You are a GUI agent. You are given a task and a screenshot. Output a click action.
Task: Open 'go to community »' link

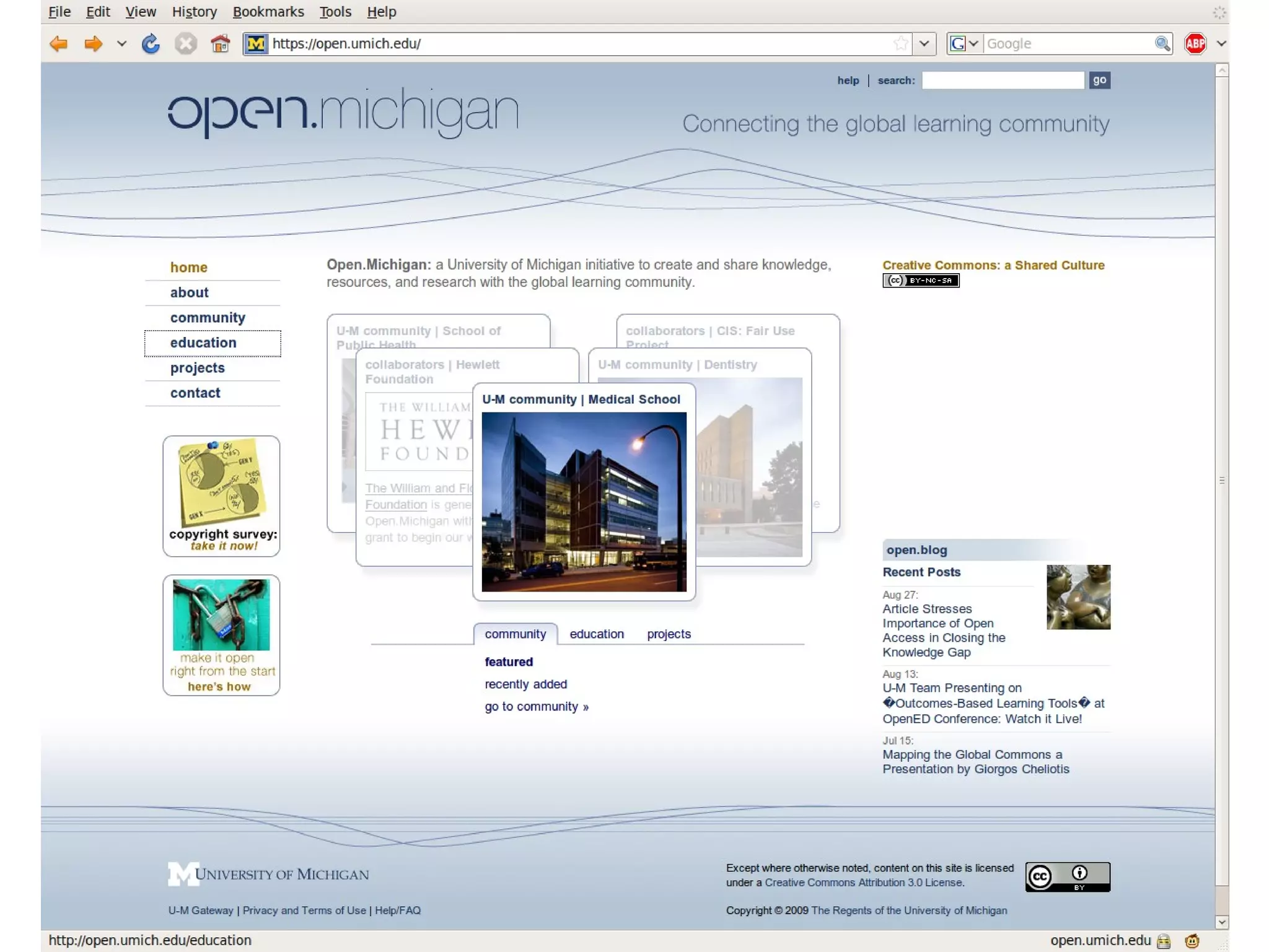[x=537, y=706]
